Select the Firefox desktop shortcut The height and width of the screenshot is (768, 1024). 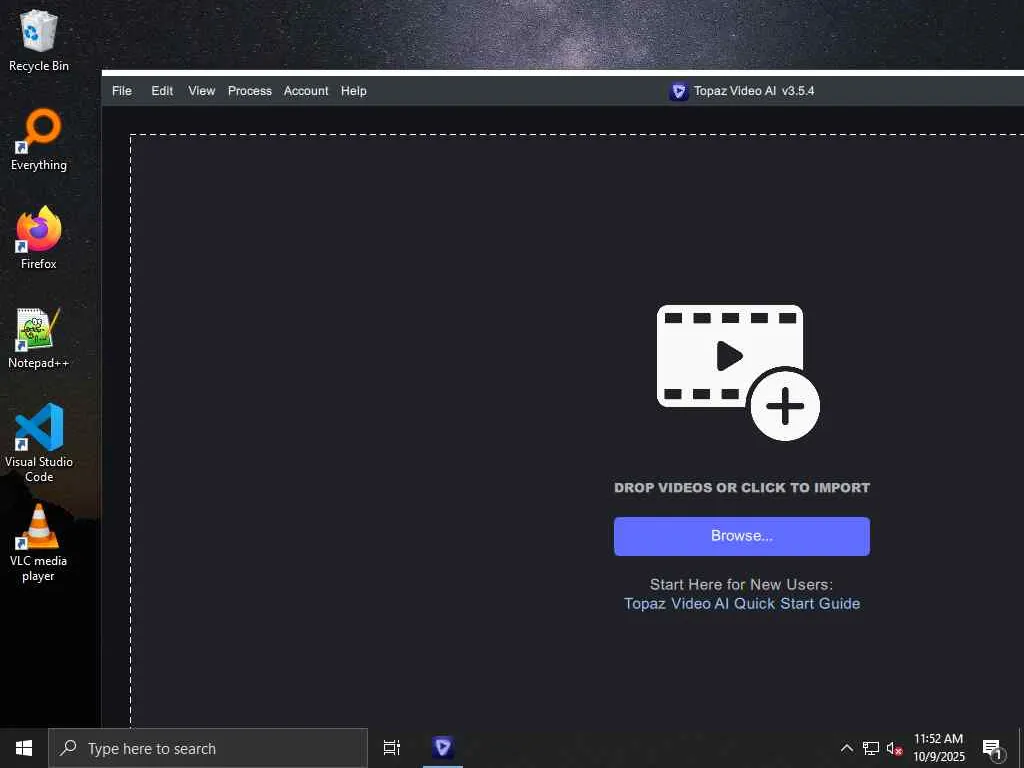pyautogui.click(x=39, y=238)
